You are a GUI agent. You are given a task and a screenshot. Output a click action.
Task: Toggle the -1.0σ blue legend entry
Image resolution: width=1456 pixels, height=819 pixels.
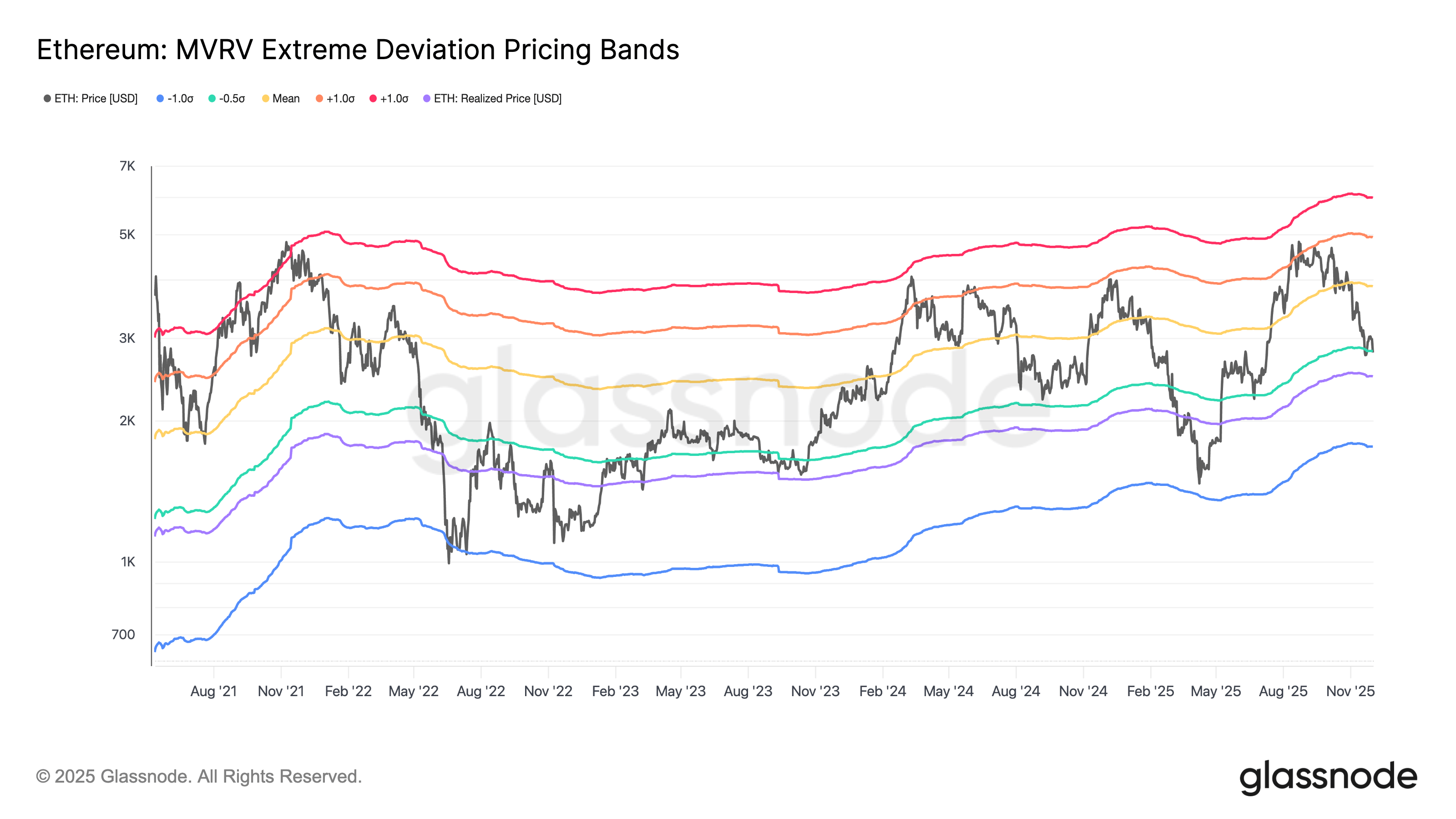tap(175, 98)
